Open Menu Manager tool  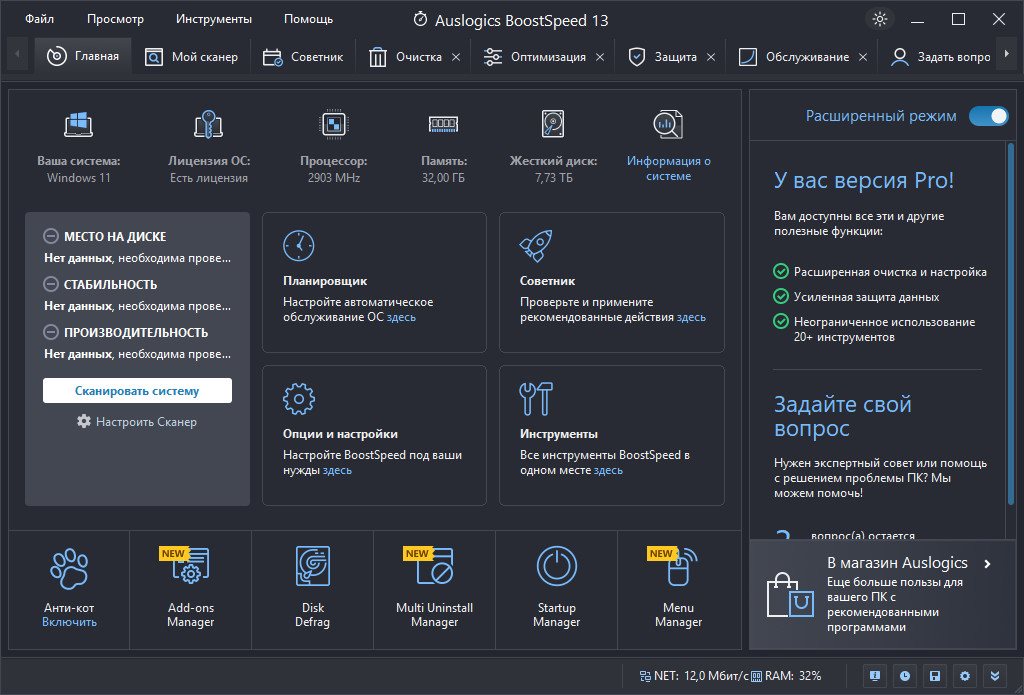[678, 566]
